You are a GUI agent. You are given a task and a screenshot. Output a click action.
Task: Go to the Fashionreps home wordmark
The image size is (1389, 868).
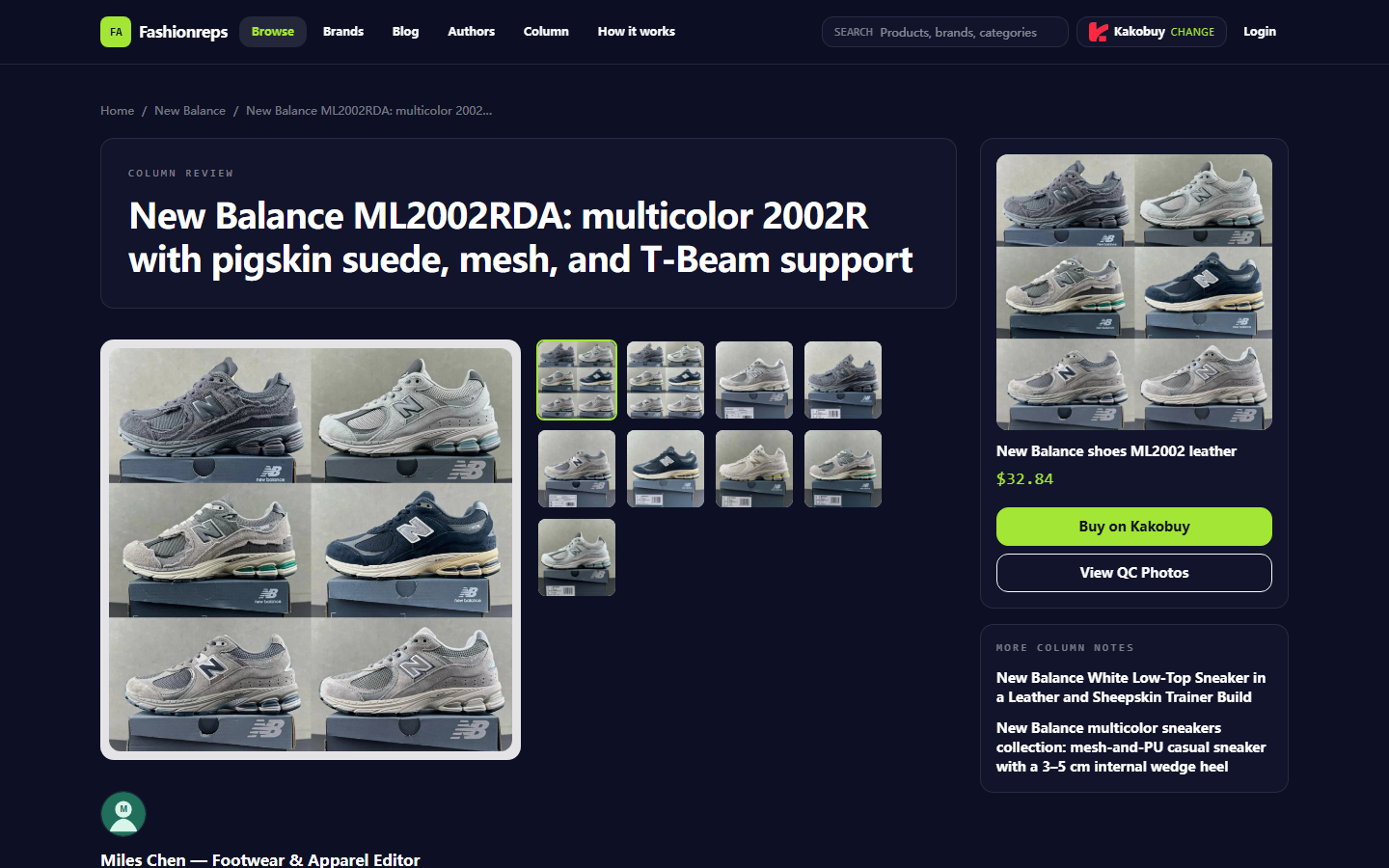tap(183, 32)
